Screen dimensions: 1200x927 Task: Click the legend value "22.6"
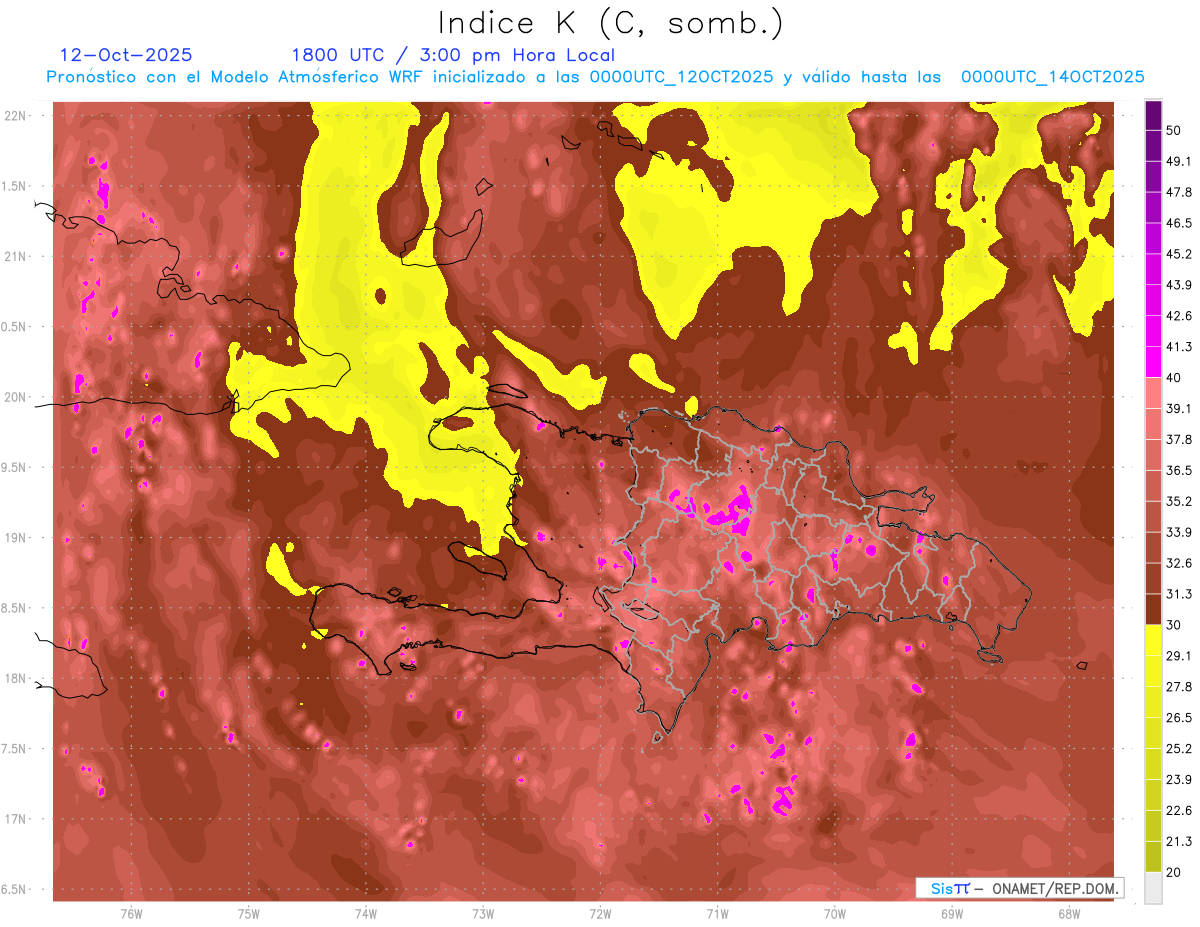[x=1180, y=810]
